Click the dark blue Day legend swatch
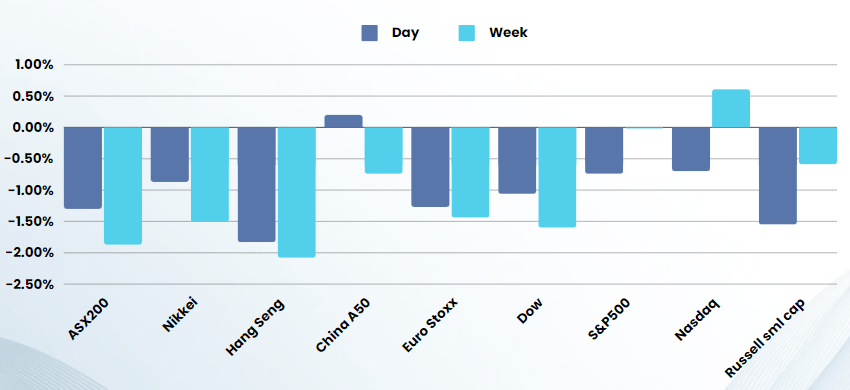850x390 pixels. click(369, 33)
